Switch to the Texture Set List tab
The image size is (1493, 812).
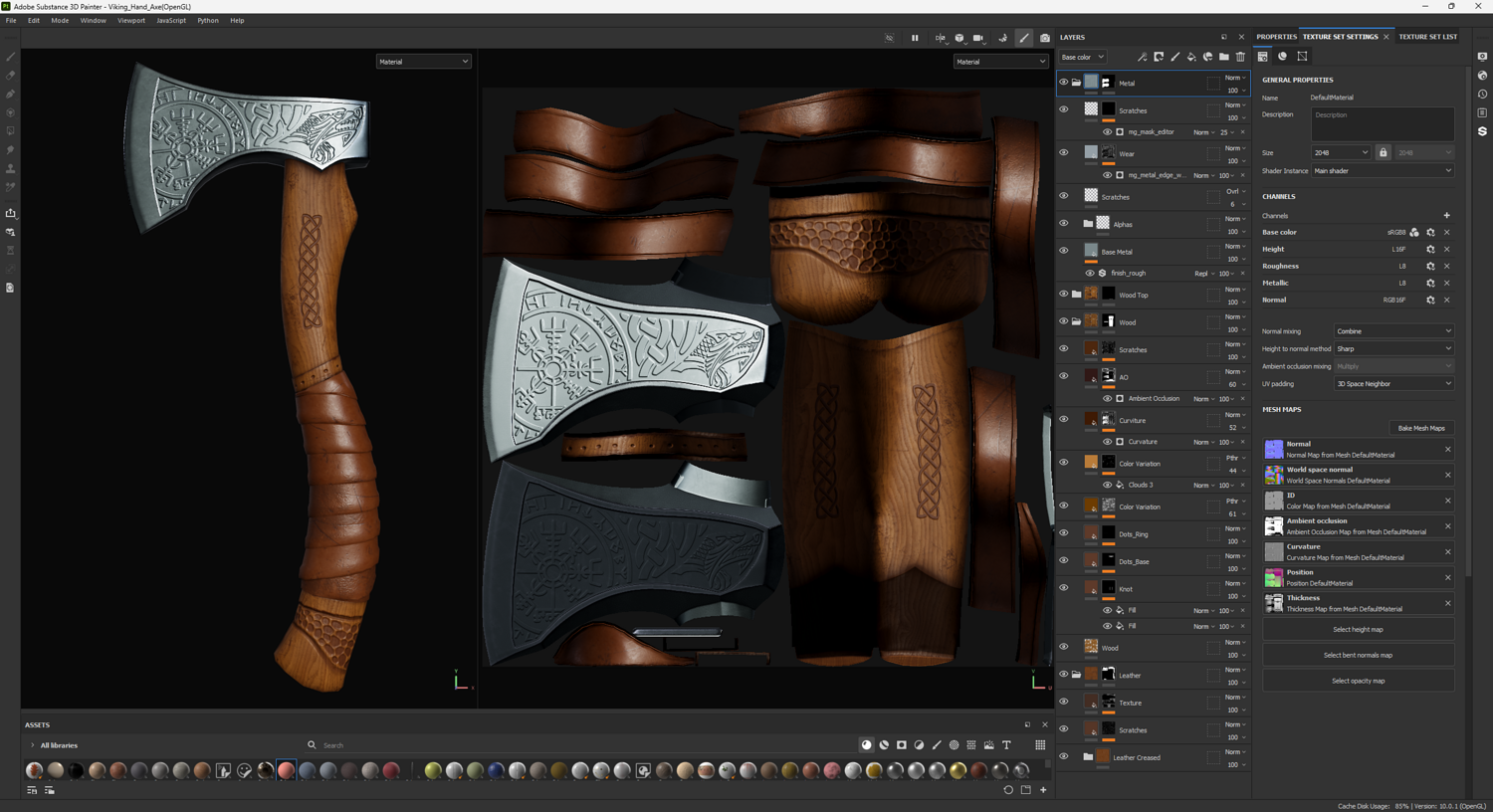1427,37
